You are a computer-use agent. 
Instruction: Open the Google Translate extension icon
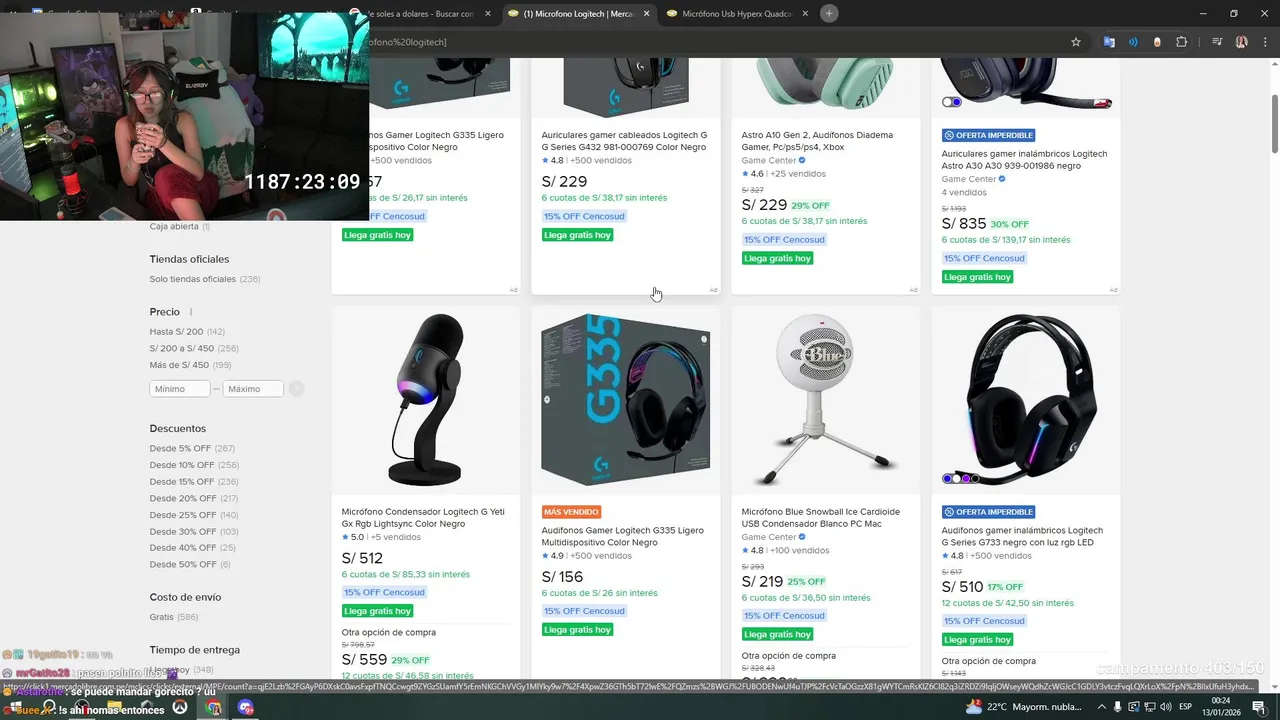pyautogui.click(x=1109, y=42)
